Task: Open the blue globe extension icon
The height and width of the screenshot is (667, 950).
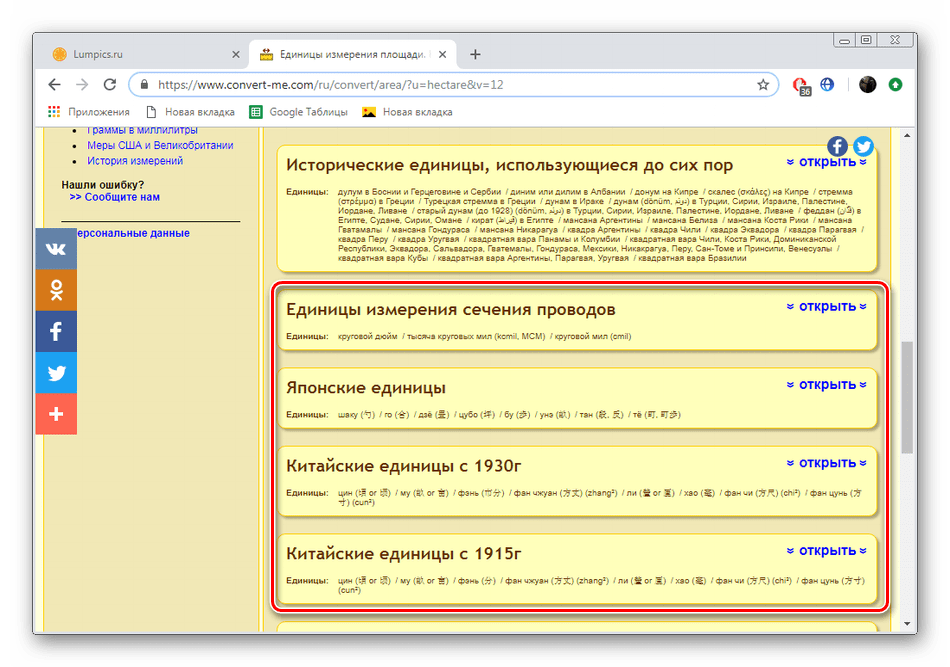Action: pos(827,85)
